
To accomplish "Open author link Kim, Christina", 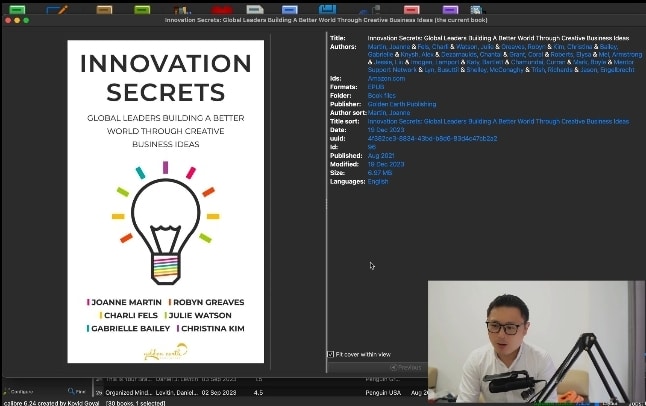I will pyautogui.click(x=573, y=47).
